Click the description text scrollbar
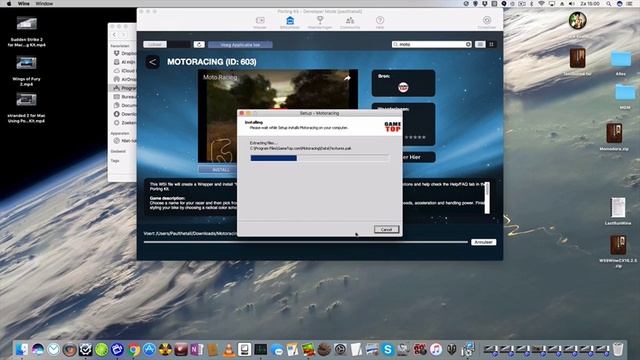Image resolution: width=640 pixels, height=360 pixels. (x=487, y=198)
